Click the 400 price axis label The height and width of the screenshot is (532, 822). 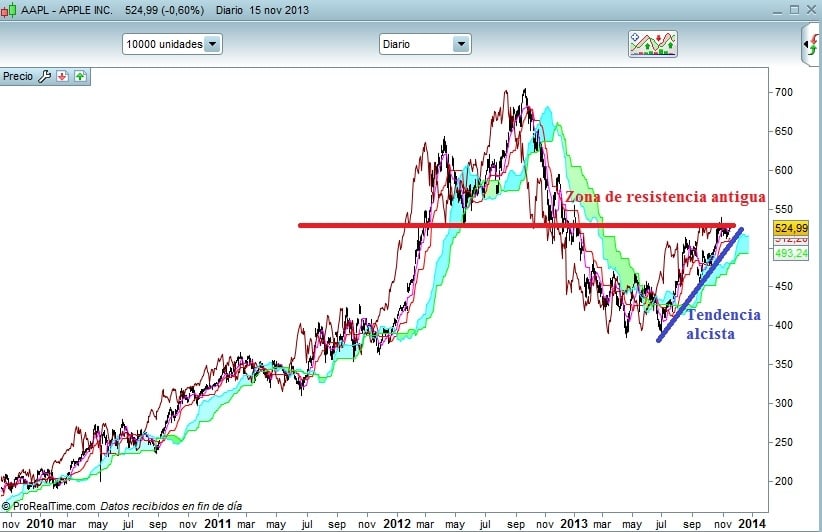click(x=784, y=325)
